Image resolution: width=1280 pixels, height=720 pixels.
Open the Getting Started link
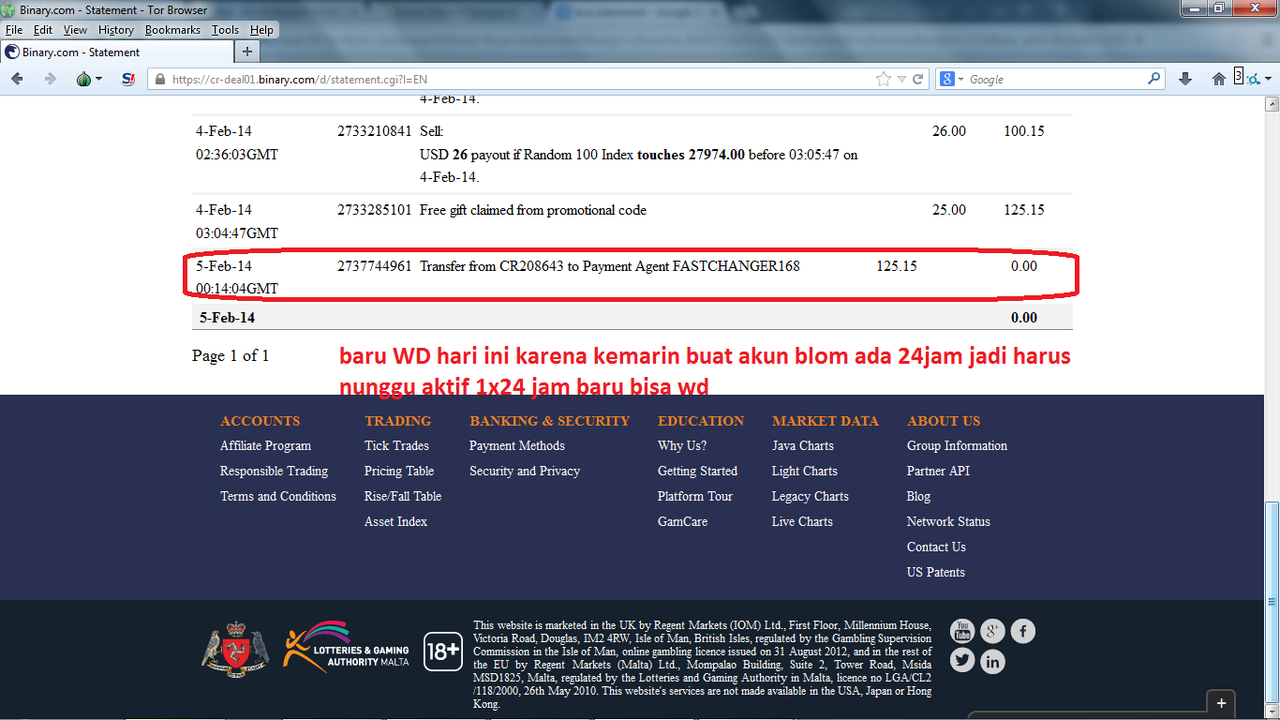point(698,471)
